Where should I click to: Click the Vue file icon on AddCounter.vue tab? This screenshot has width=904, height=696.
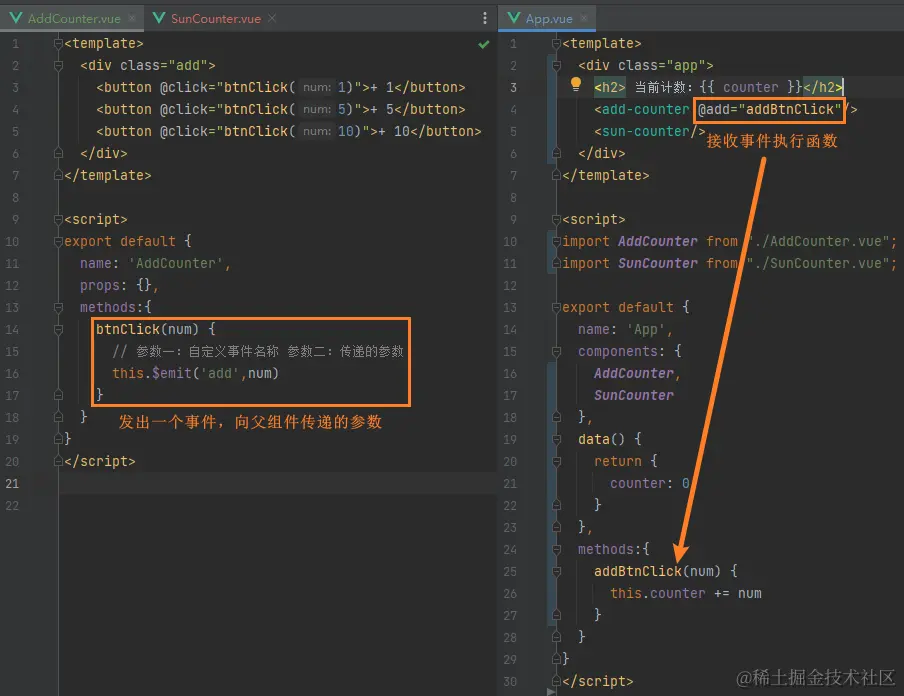point(16,18)
